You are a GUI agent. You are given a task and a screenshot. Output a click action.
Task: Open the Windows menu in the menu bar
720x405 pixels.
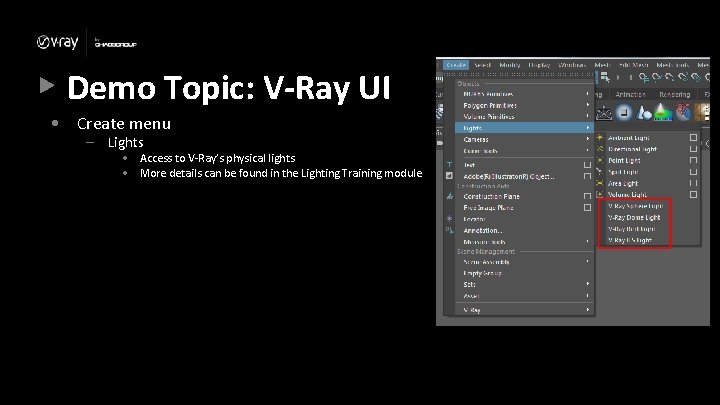click(572, 65)
